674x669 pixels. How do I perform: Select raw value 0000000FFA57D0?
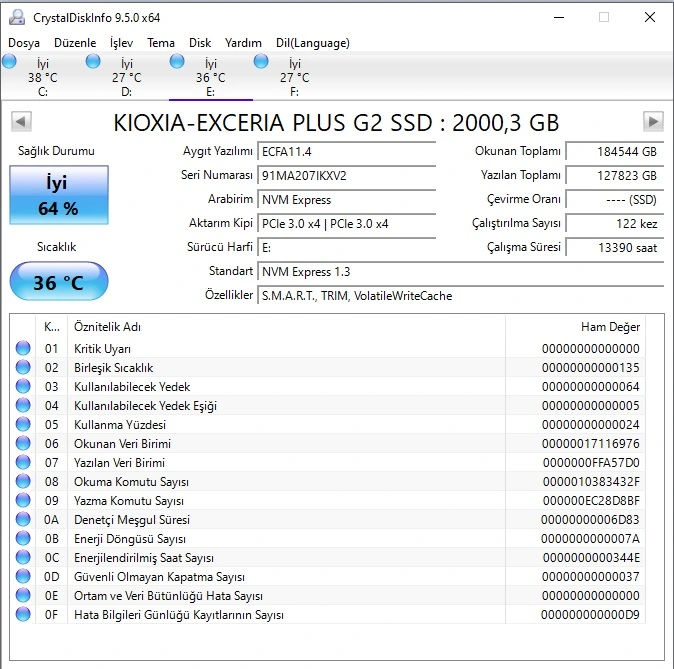pos(591,463)
